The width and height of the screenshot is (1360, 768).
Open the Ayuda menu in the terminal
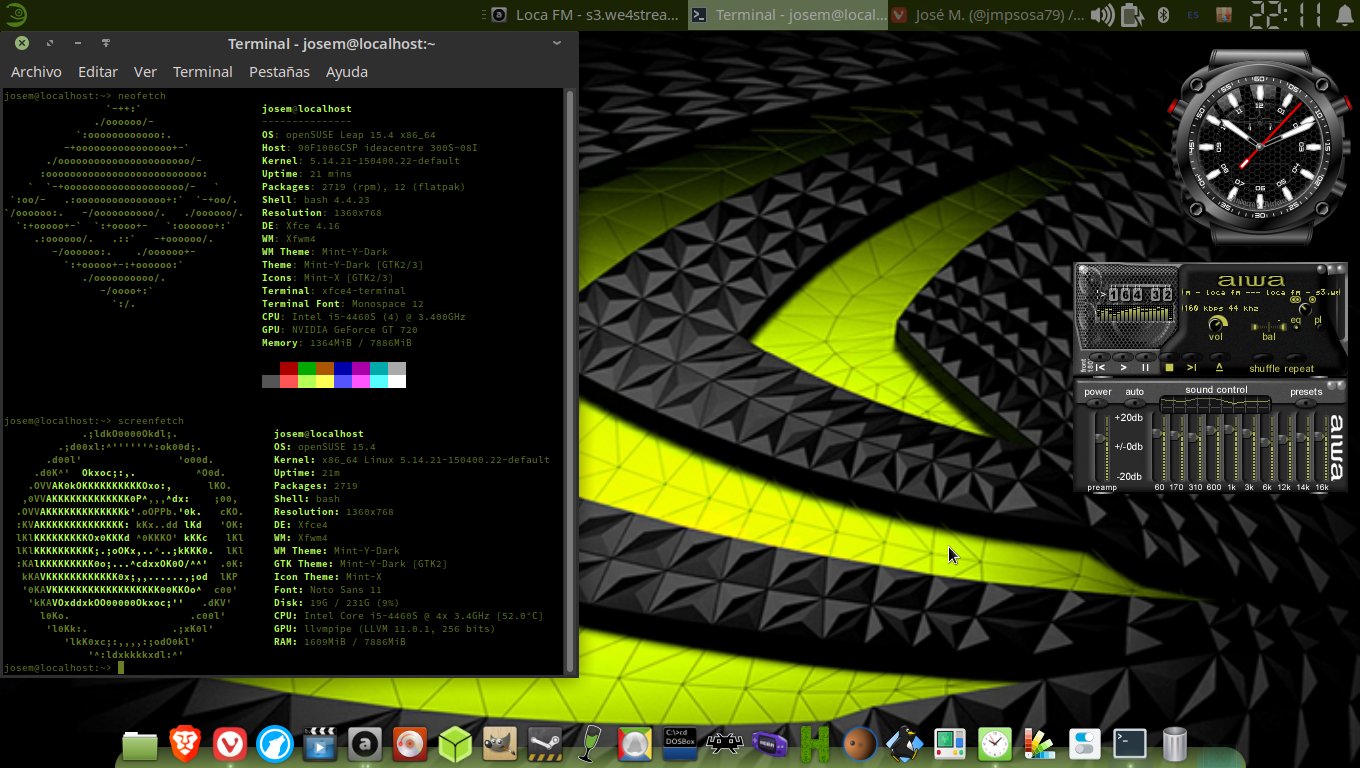(x=347, y=72)
